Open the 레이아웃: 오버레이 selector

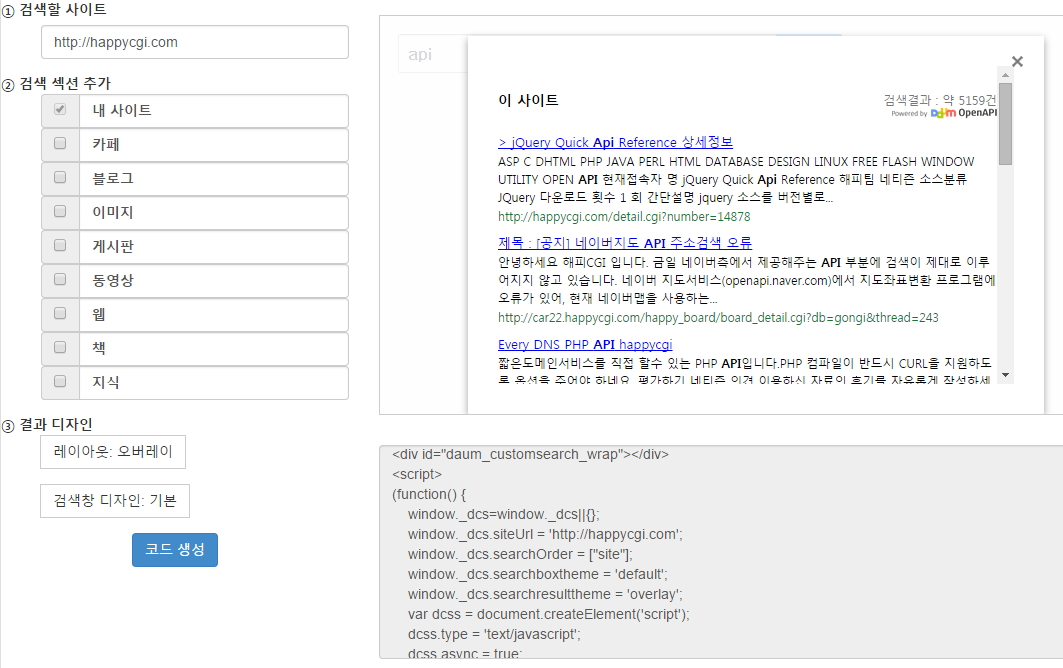(113, 452)
